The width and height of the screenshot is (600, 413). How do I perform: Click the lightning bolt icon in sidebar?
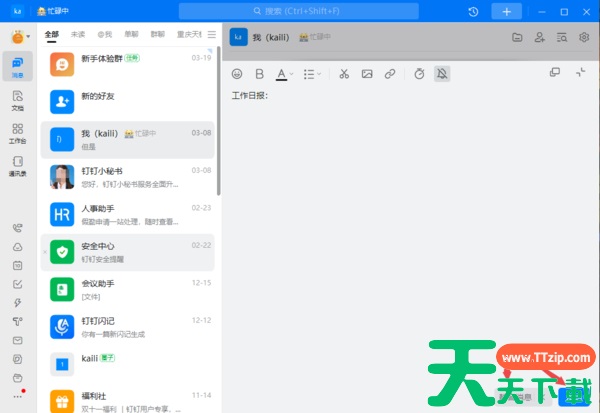pos(18,303)
